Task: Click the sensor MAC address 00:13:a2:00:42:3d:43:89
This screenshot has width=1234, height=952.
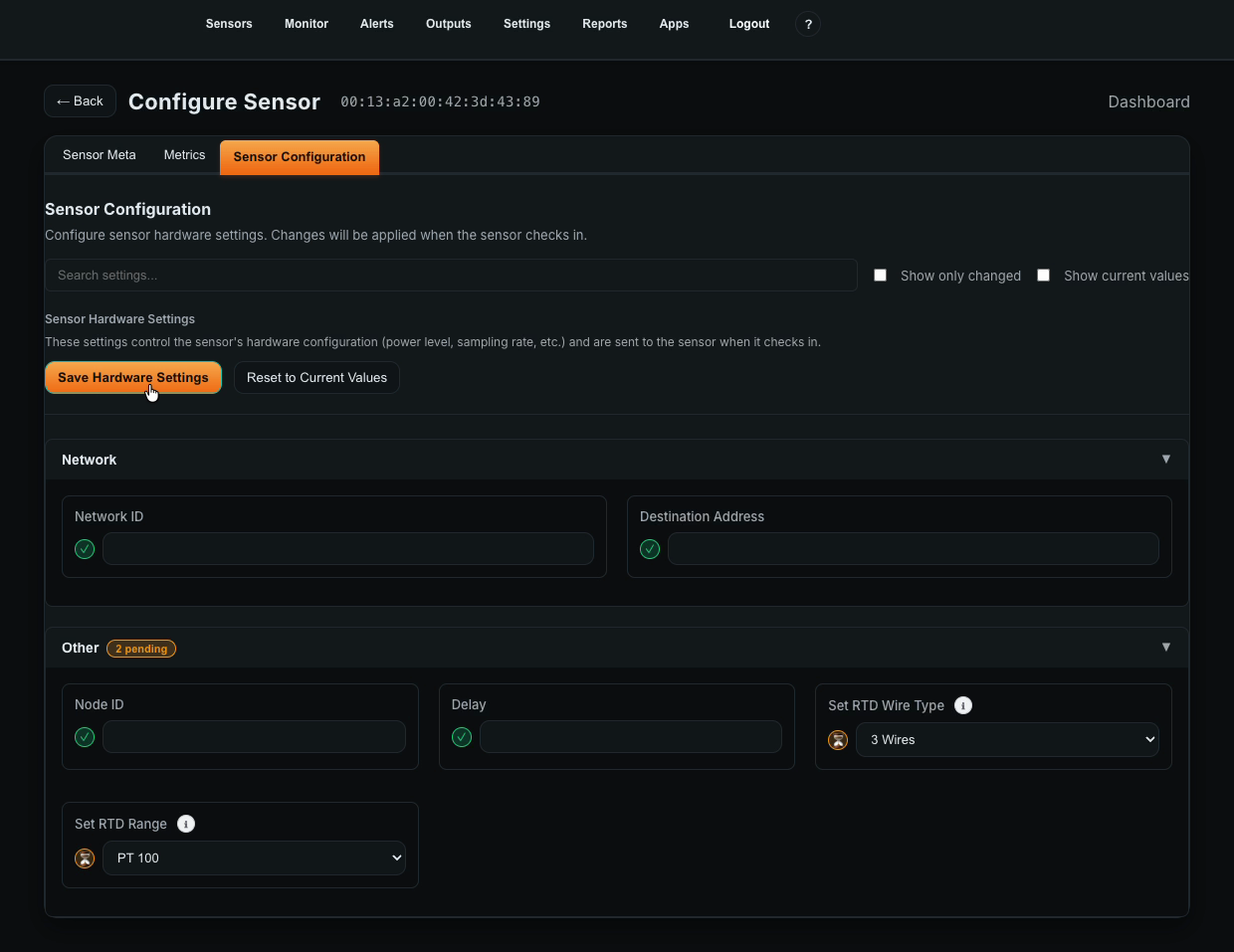Action: (x=440, y=101)
